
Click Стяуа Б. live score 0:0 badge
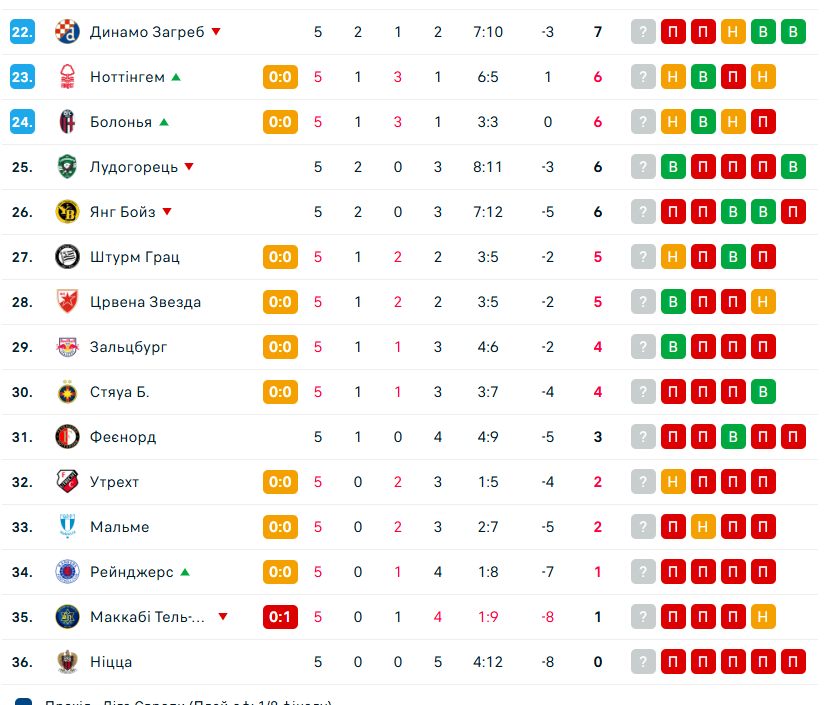[280, 392]
